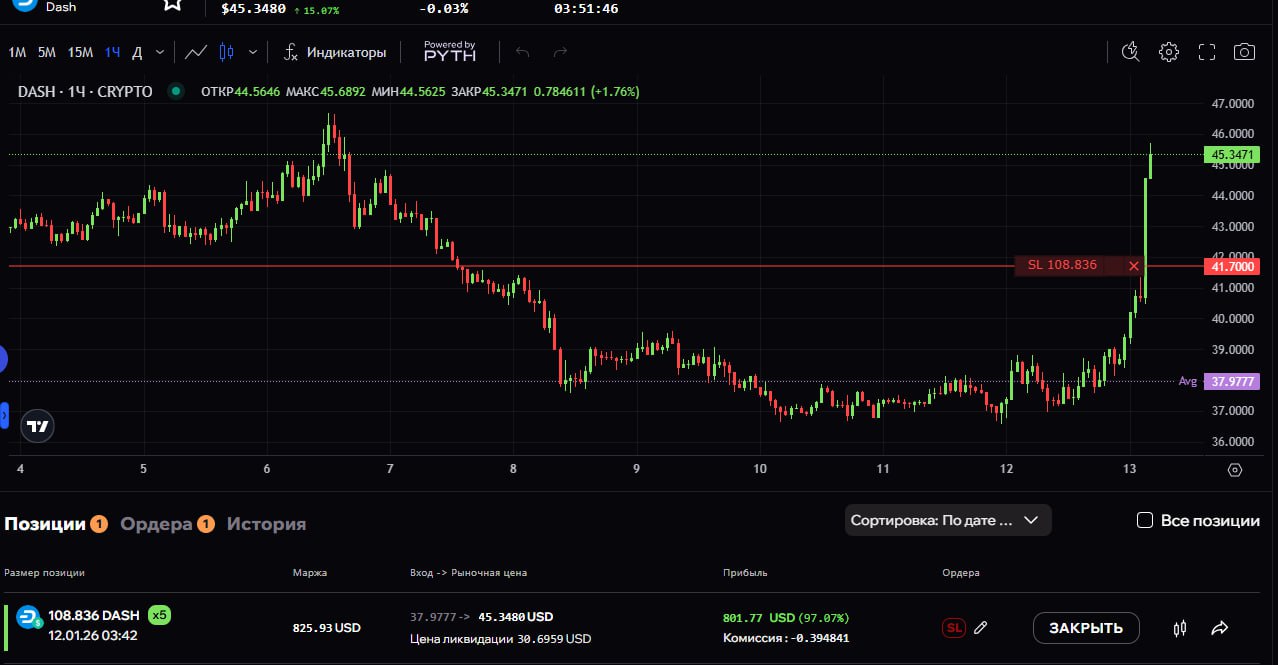Viewport: 1278px width, 665px height.
Task: Edit position orders with the pencil icon
Action: [x=981, y=628]
